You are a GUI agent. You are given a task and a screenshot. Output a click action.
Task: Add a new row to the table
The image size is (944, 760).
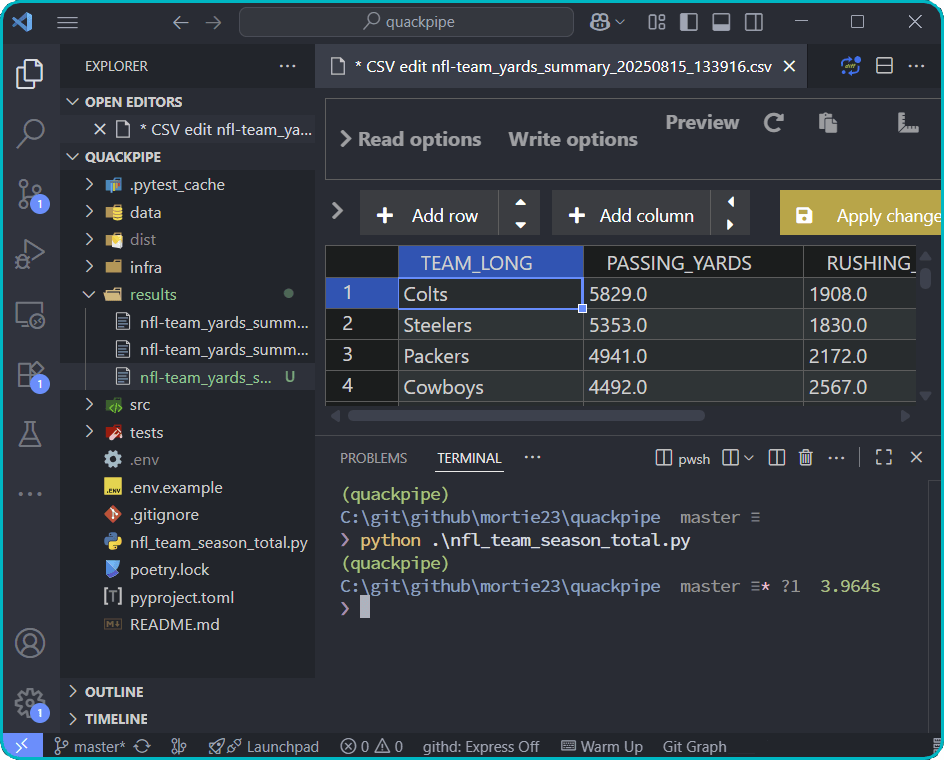[x=429, y=213]
